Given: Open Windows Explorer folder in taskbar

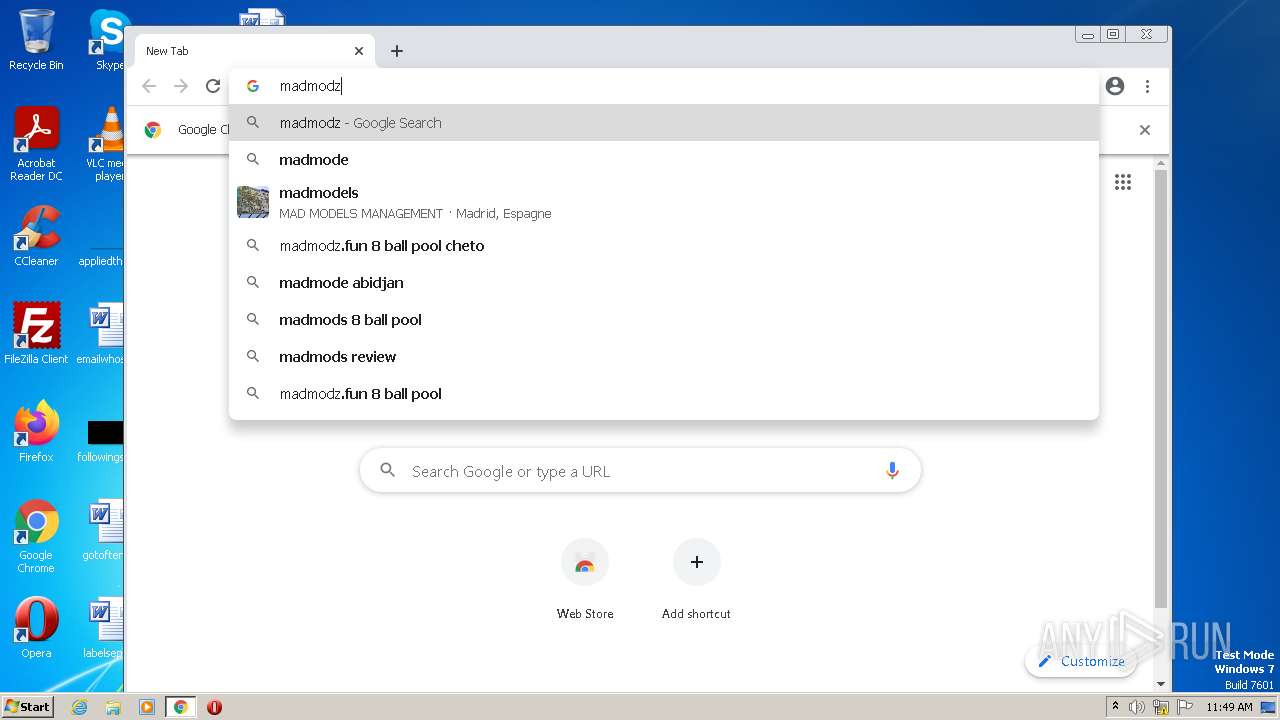Looking at the screenshot, I should (x=113, y=707).
